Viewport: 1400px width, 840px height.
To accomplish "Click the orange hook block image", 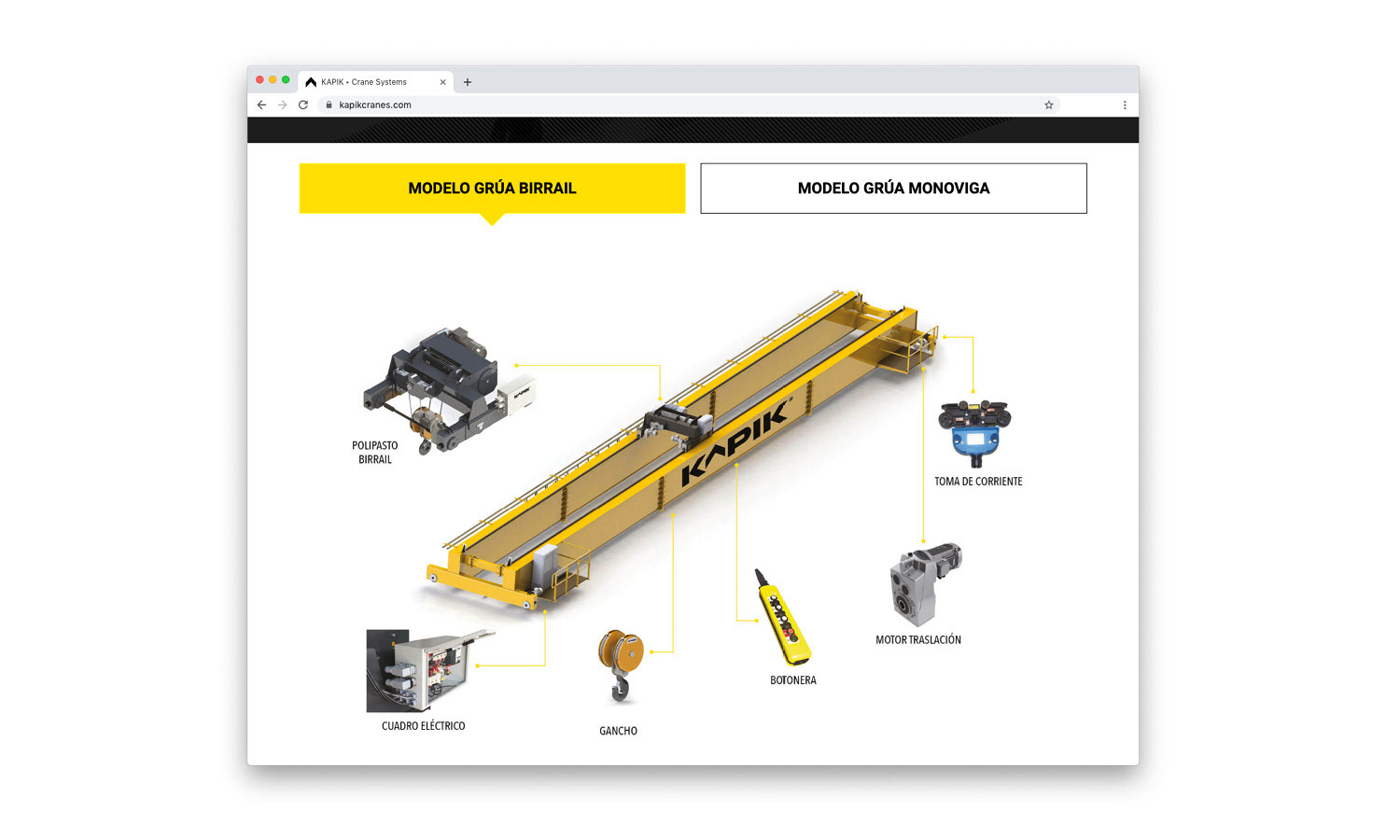I will [x=621, y=665].
